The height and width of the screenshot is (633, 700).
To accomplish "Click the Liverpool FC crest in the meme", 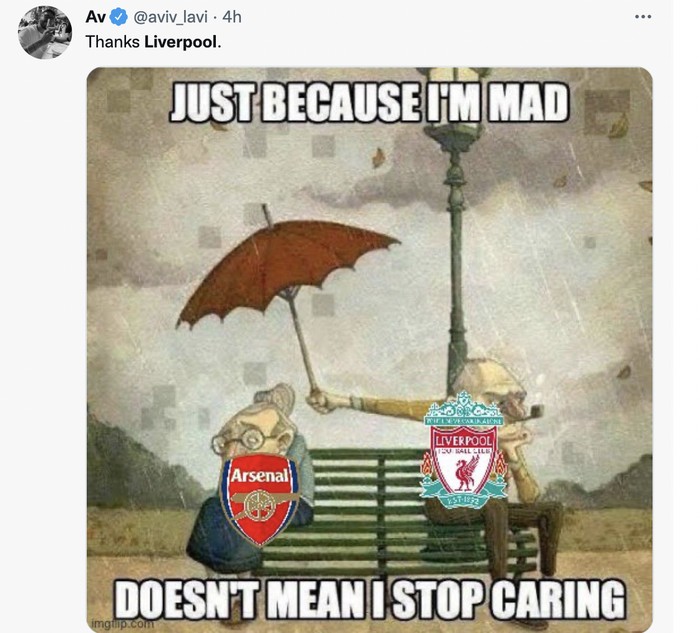I will click(464, 450).
